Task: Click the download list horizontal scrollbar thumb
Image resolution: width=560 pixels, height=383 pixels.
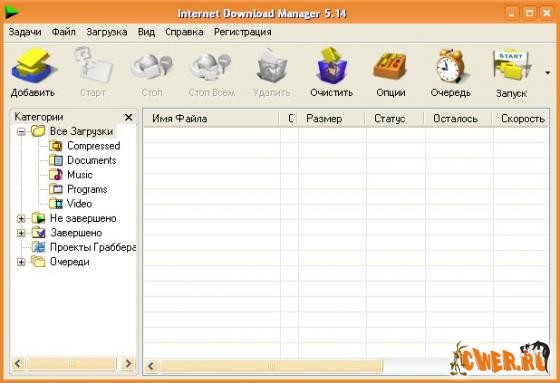Action: 271,366
